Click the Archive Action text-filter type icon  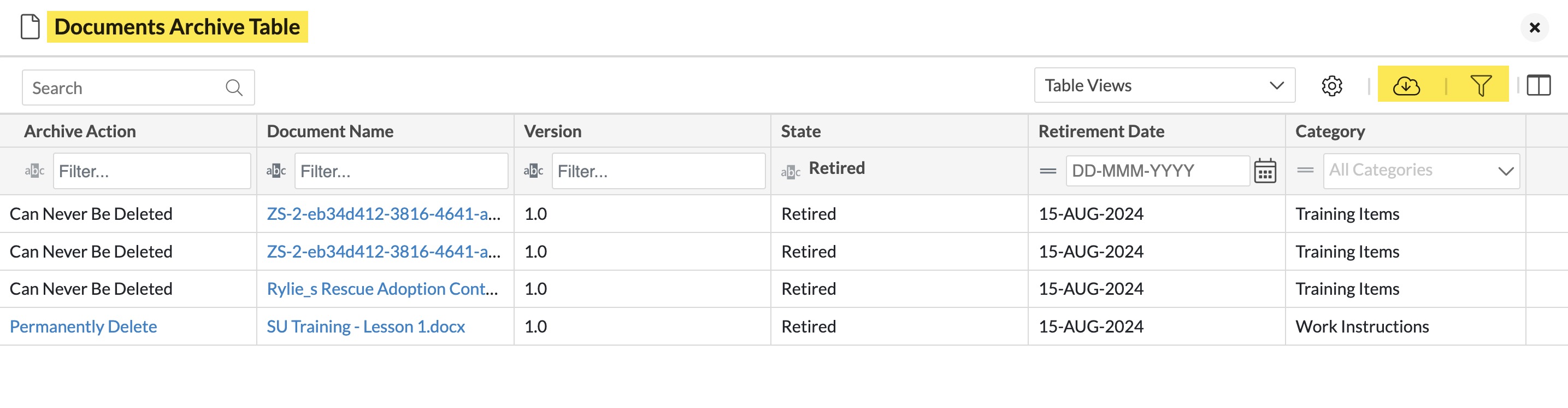pos(34,171)
